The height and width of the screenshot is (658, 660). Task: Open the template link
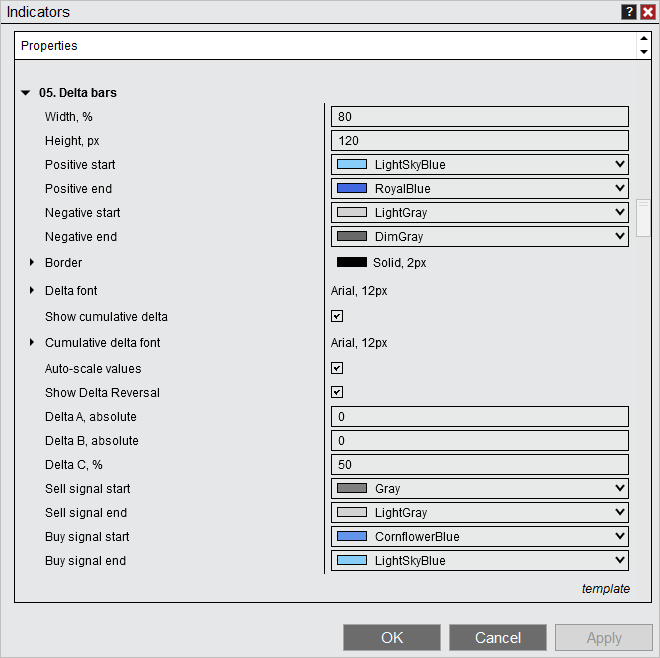(605, 589)
